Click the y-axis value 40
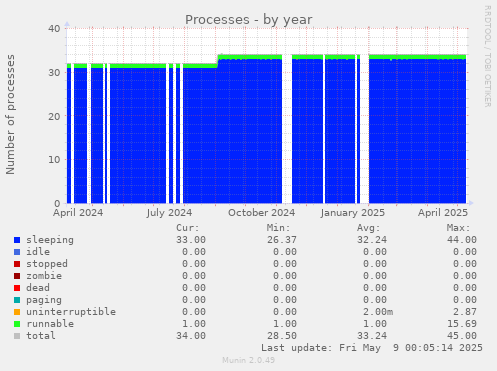This screenshot has width=497, height=371. 54,29
